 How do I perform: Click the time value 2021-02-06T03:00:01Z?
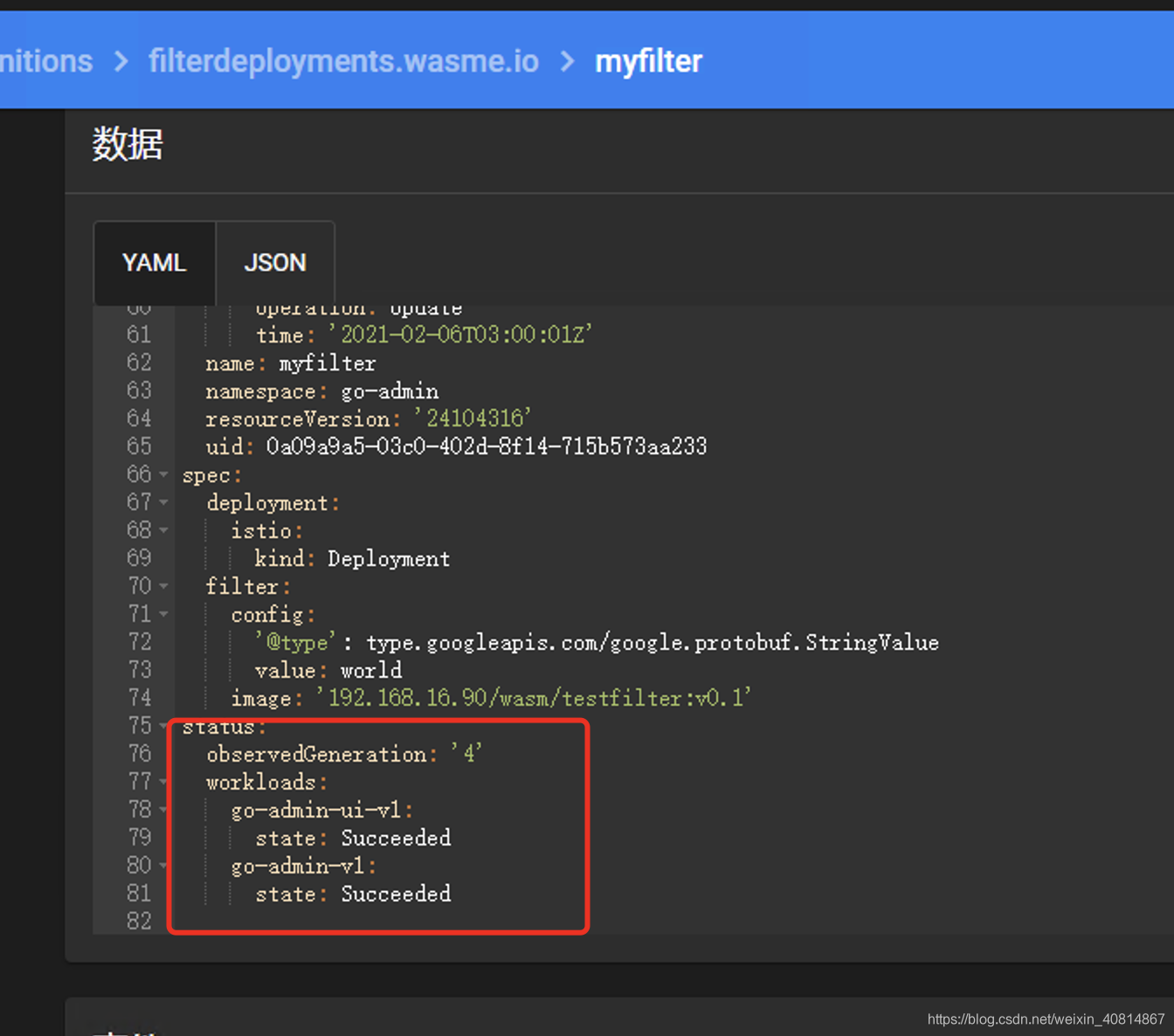[x=460, y=335]
